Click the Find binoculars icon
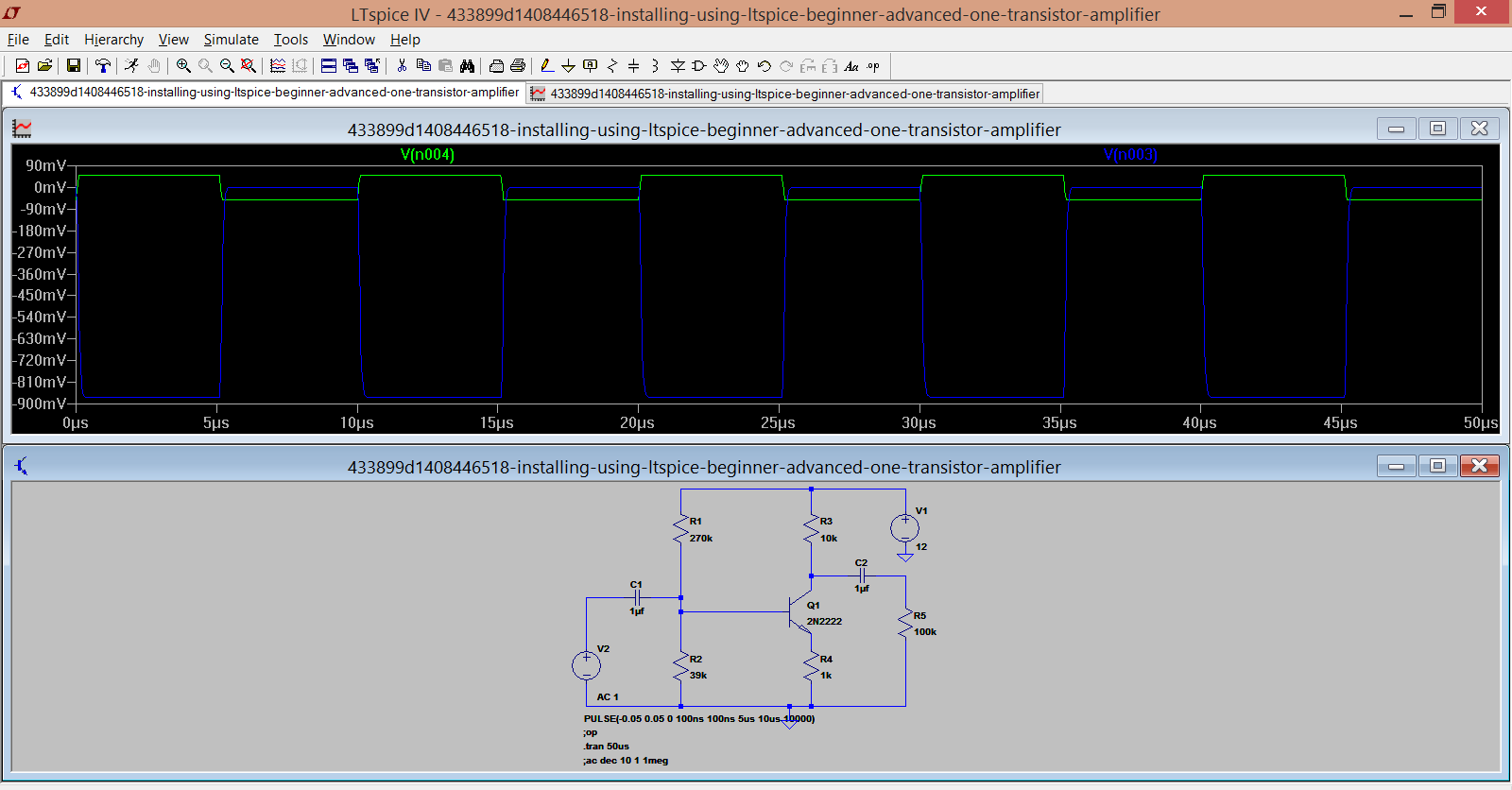The image size is (1512, 790). [467, 65]
